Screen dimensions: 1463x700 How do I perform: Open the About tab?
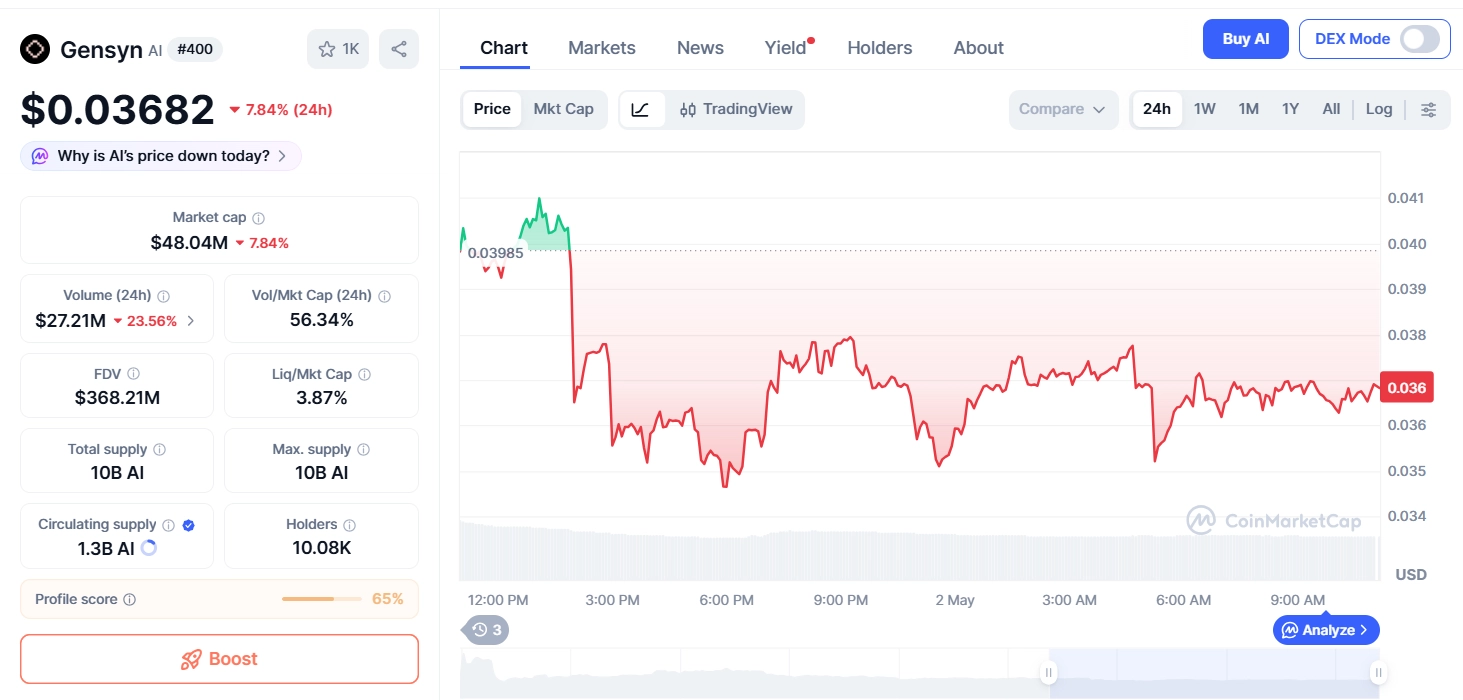979,48
